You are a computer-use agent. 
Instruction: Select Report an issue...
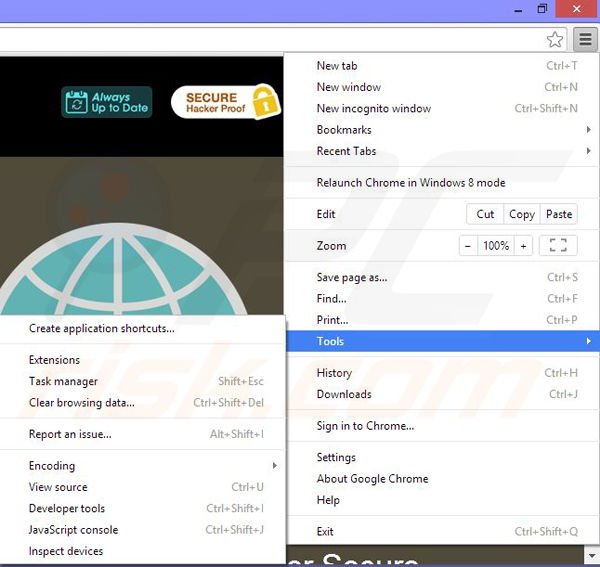click(142, 434)
